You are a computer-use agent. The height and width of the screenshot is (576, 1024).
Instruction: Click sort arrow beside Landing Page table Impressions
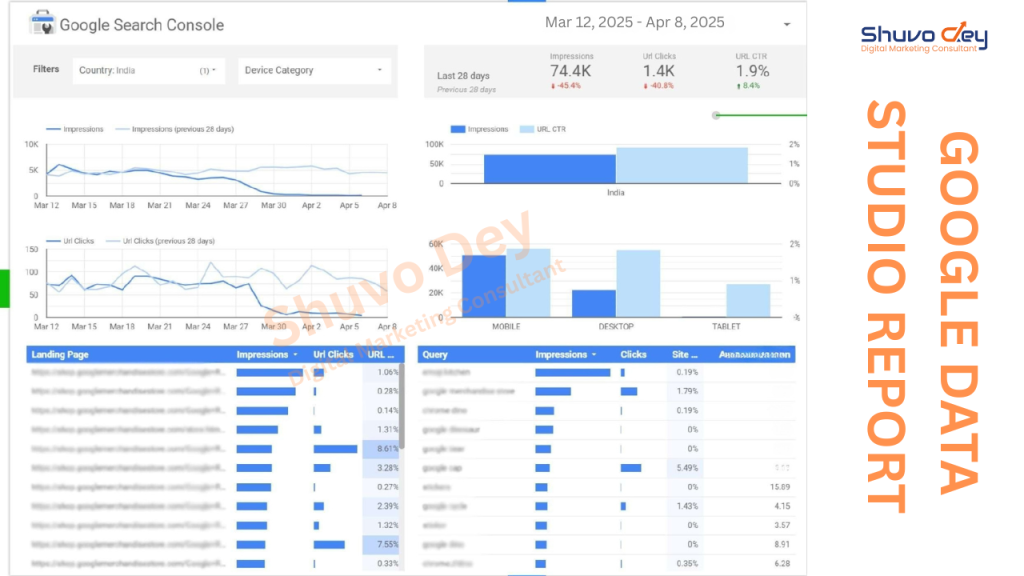click(296, 355)
